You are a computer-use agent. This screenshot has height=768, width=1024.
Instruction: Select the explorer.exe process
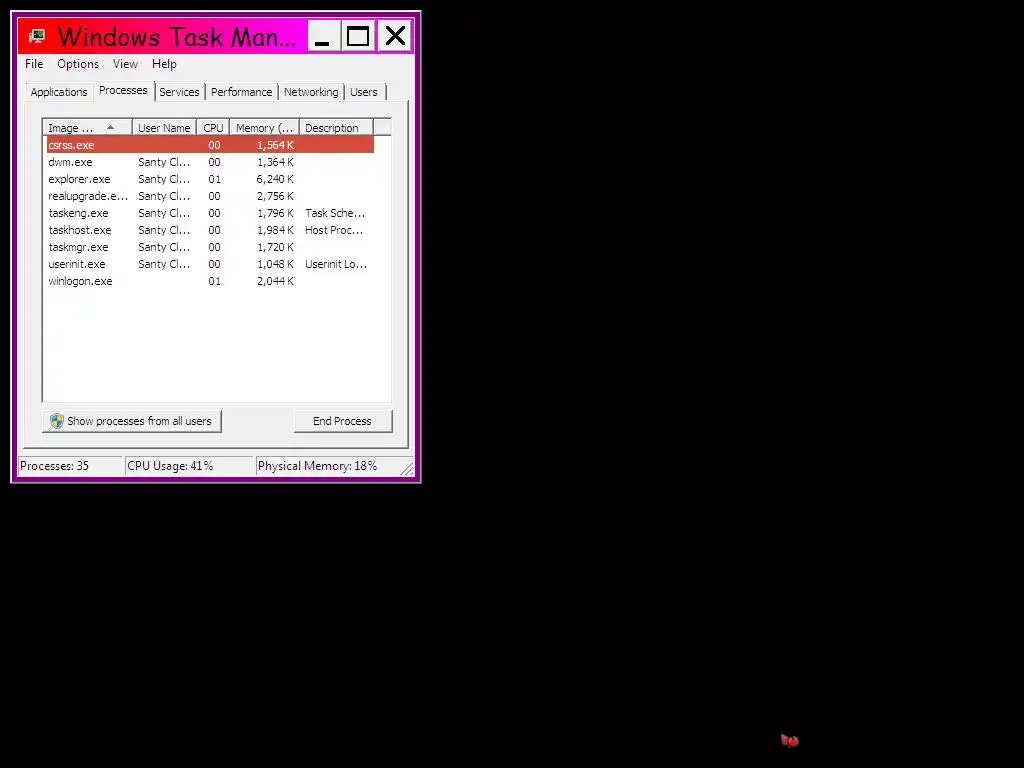click(210, 179)
